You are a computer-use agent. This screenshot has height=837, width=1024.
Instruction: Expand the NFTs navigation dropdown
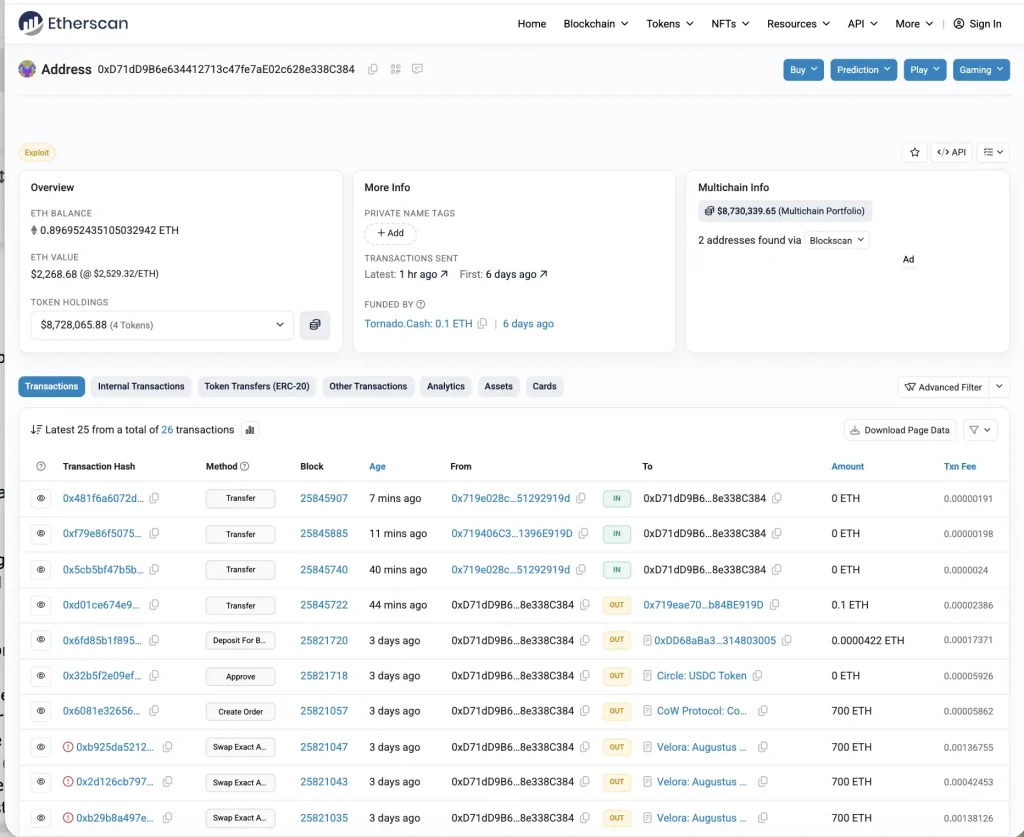[730, 24]
